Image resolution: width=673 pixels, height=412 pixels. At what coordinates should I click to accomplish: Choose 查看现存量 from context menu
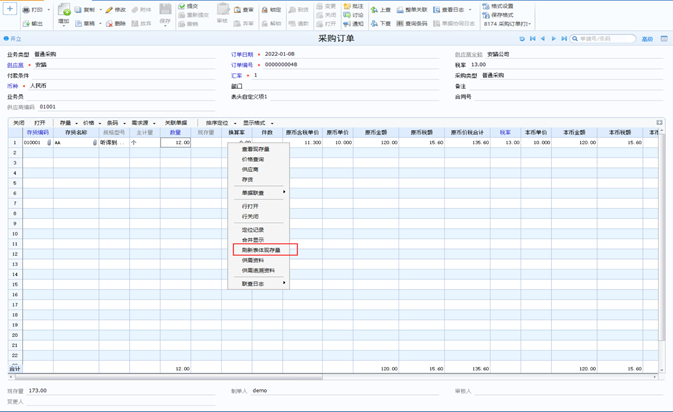click(x=255, y=149)
